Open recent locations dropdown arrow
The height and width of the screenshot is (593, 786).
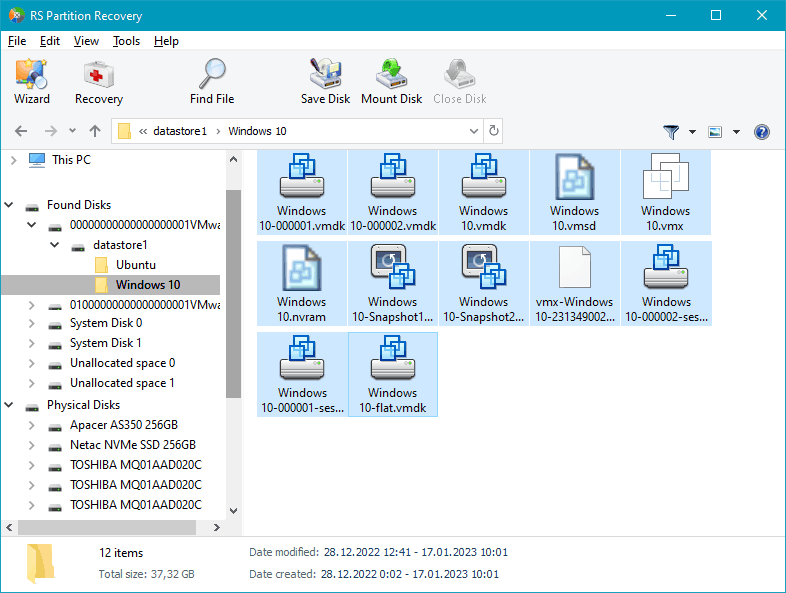tap(72, 131)
